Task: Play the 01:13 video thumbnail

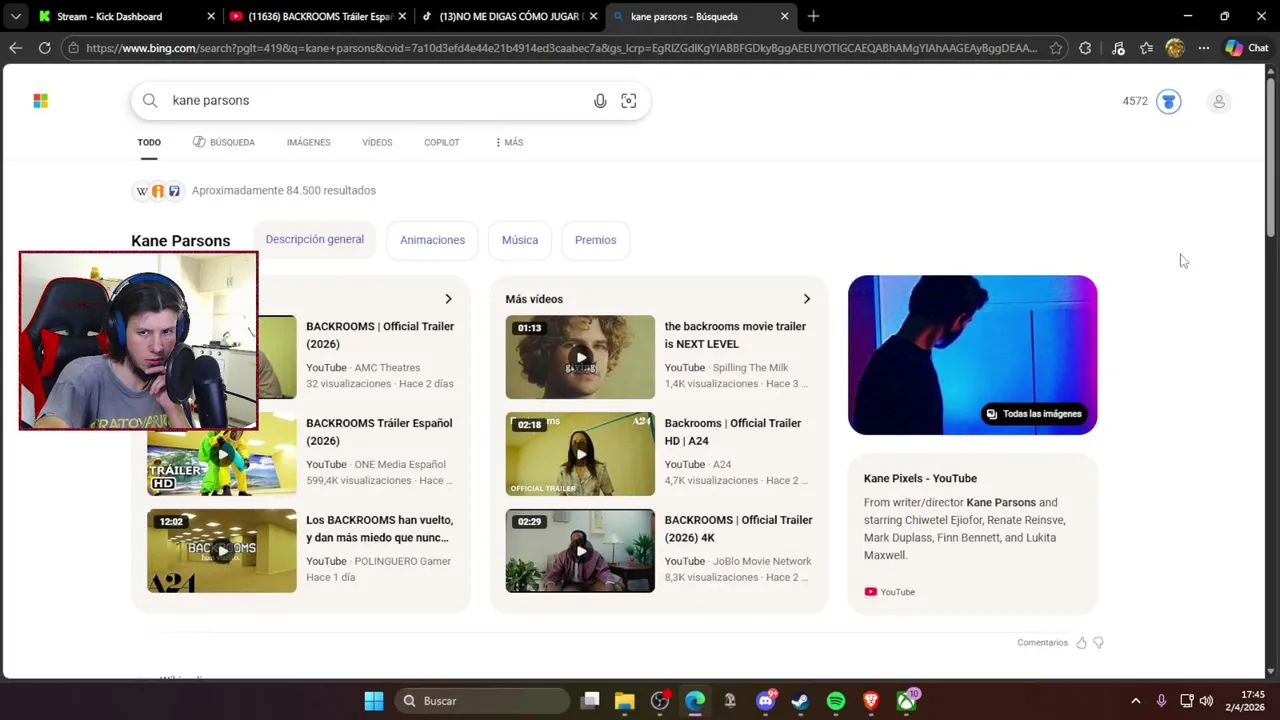Action: tap(580, 357)
